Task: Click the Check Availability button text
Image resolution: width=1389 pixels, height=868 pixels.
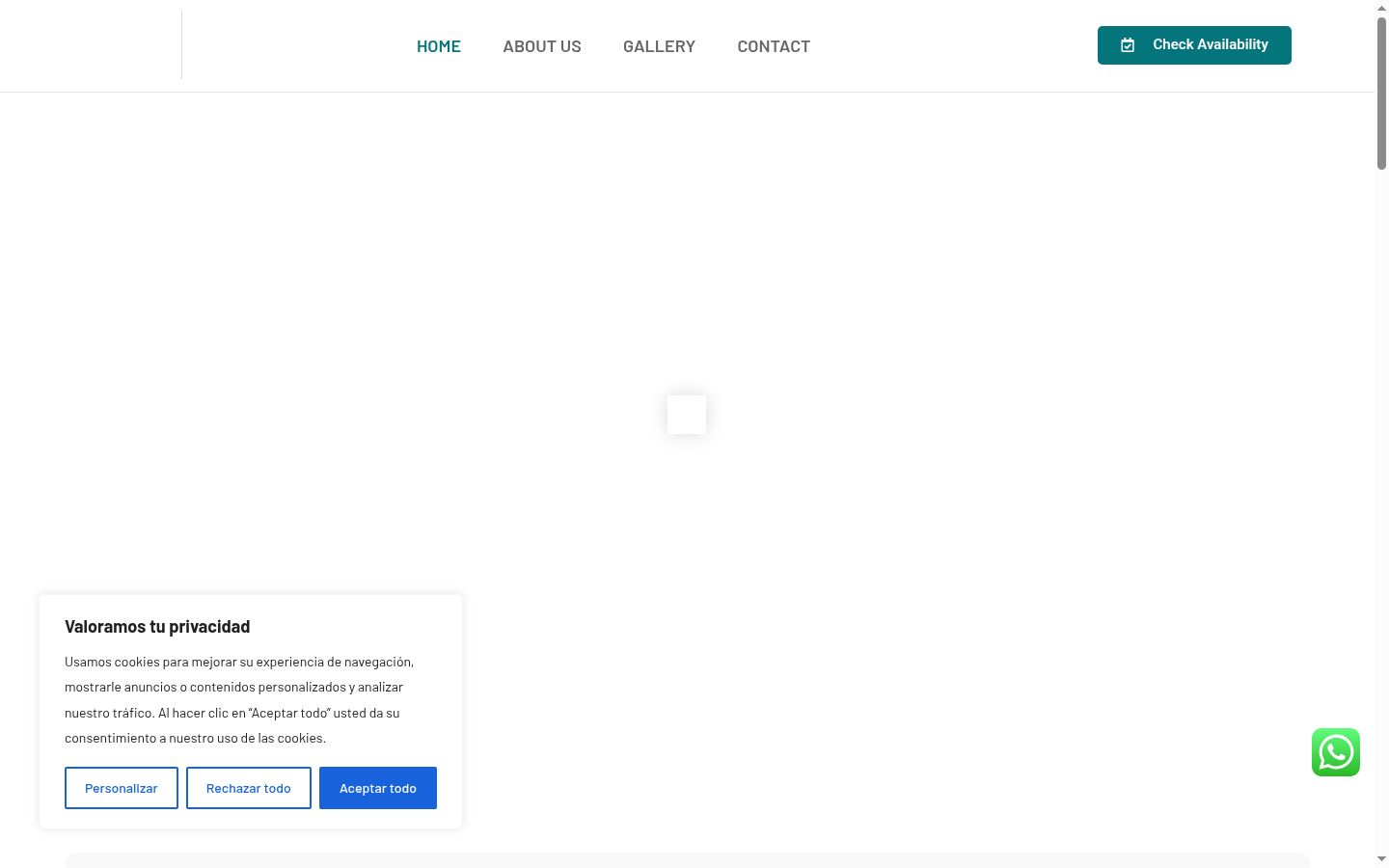Action: point(1211,44)
